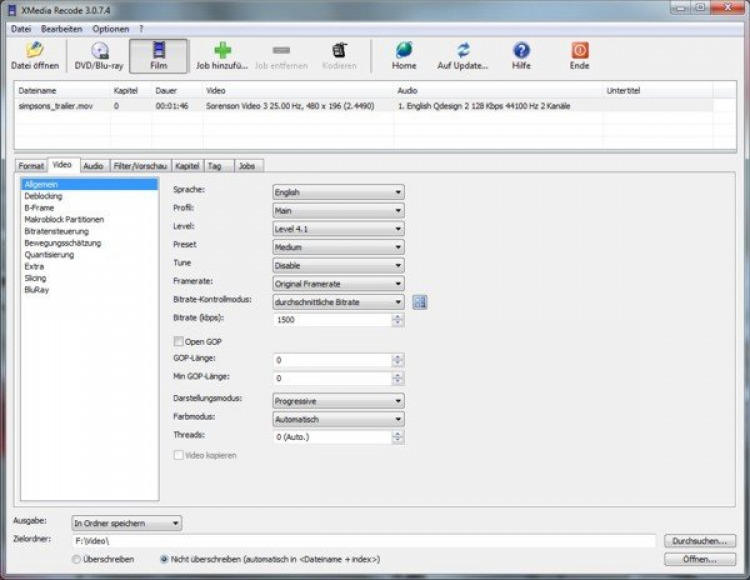Expand the Profil dropdown
This screenshot has height=580, width=750.
[338, 210]
